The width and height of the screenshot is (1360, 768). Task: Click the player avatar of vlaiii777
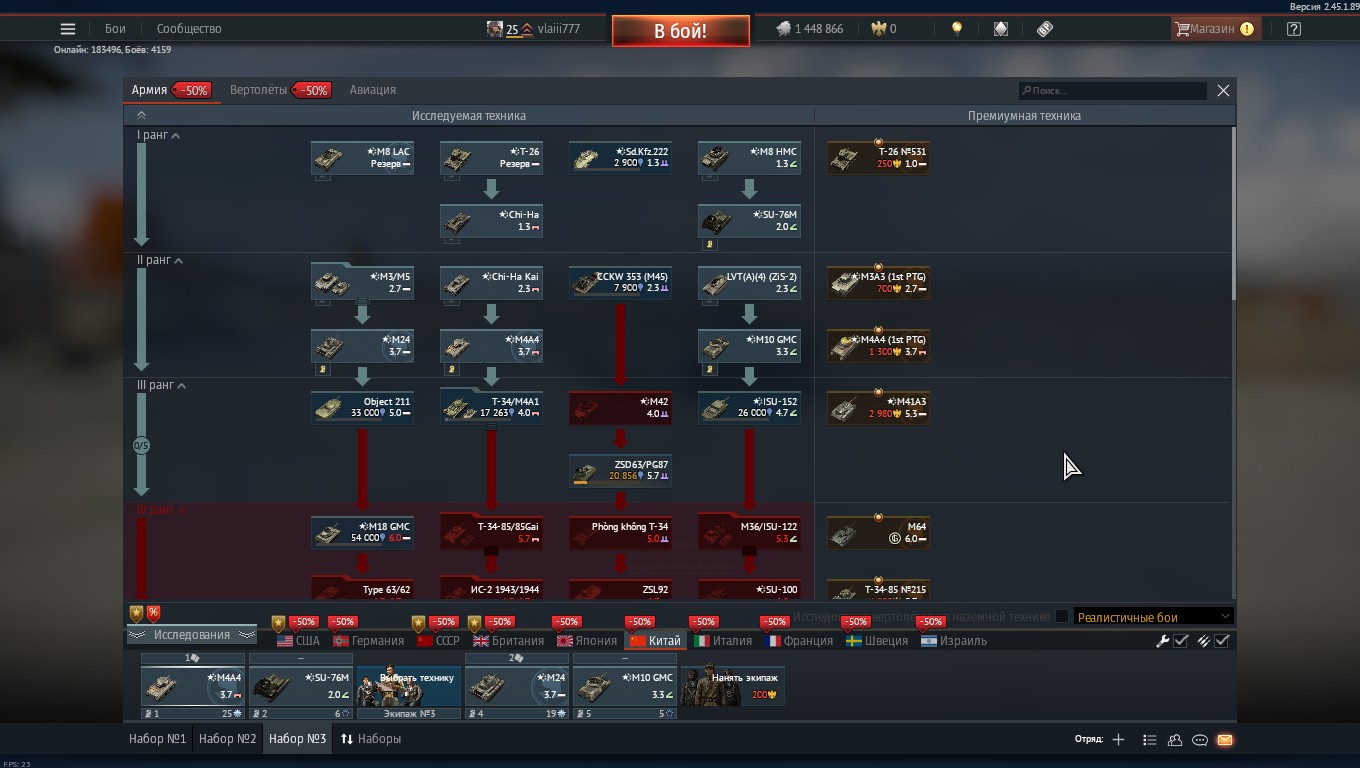[x=495, y=29]
